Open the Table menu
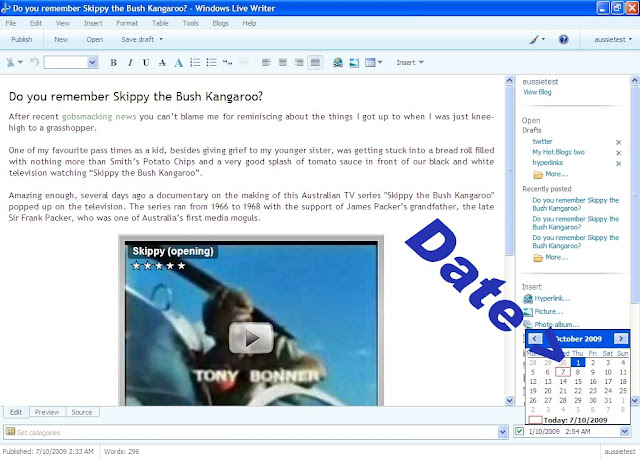The height and width of the screenshot is (459, 640). 160,23
